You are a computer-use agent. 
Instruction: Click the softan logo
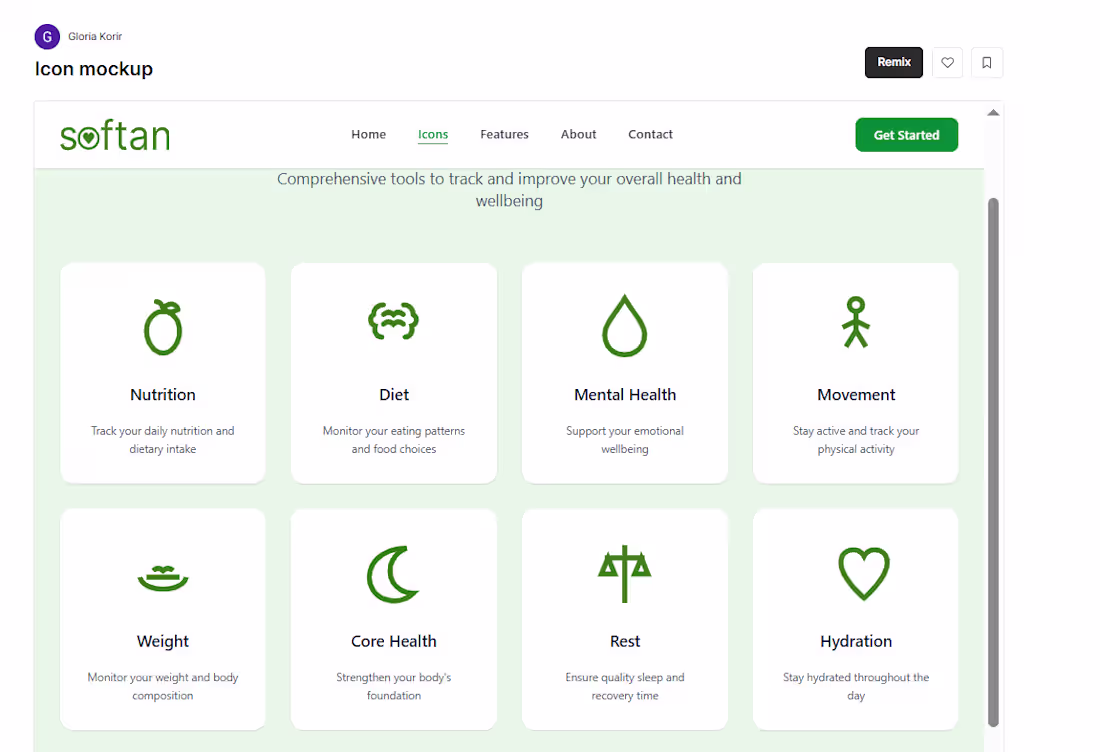point(115,135)
